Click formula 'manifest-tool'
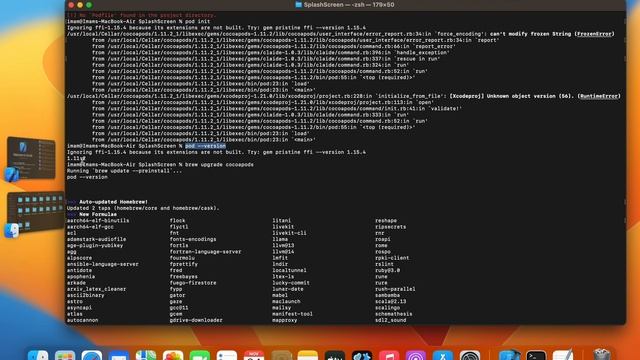The height and width of the screenshot is (360, 640). click(292, 314)
